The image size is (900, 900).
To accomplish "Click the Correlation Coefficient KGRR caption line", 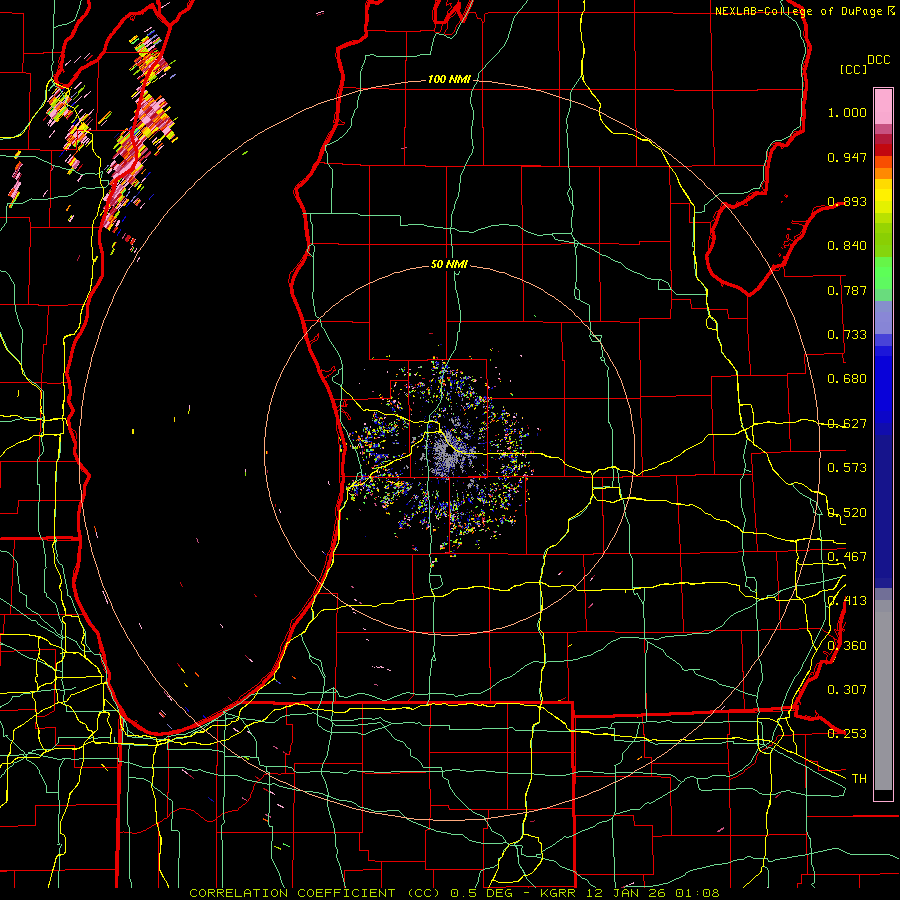I will point(454,893).
